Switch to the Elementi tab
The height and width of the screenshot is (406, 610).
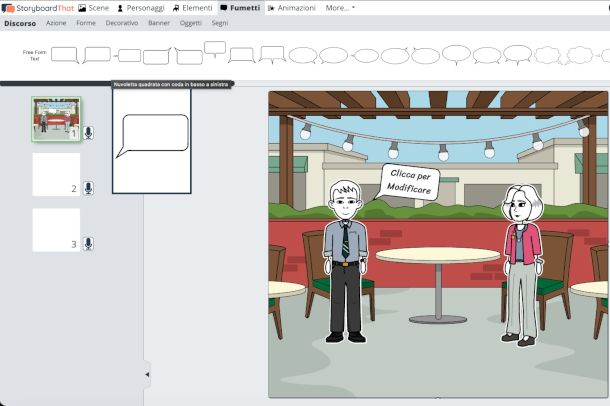coord(193,8)
